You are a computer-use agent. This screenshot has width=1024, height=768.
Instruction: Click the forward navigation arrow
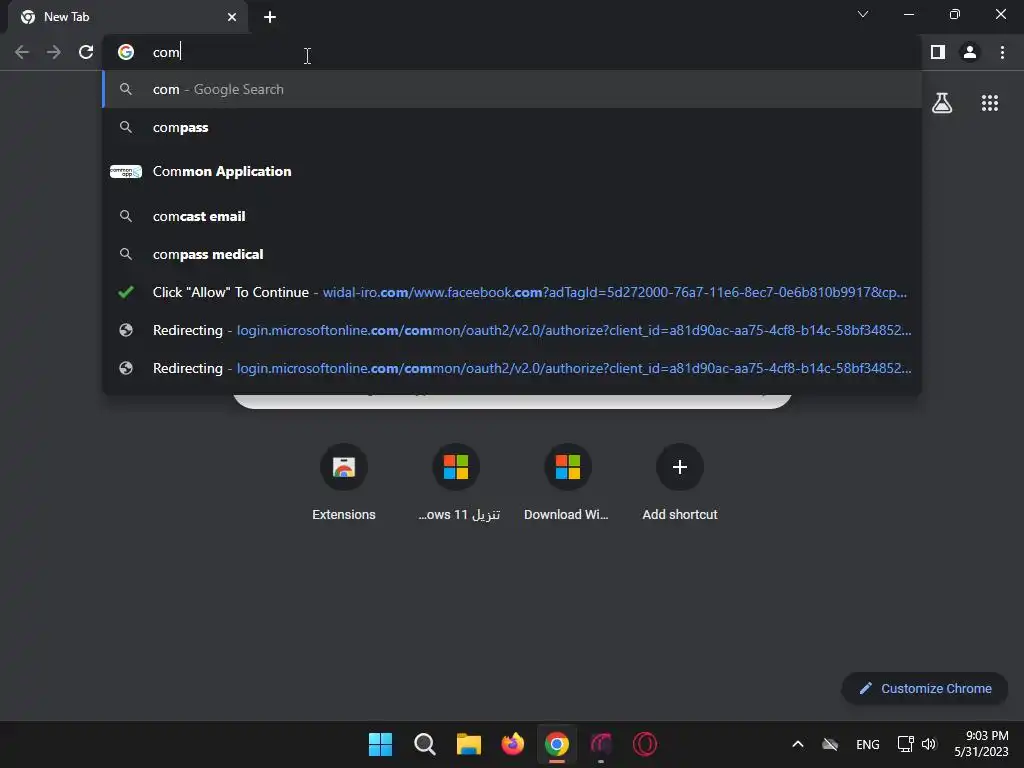[54, 52]
